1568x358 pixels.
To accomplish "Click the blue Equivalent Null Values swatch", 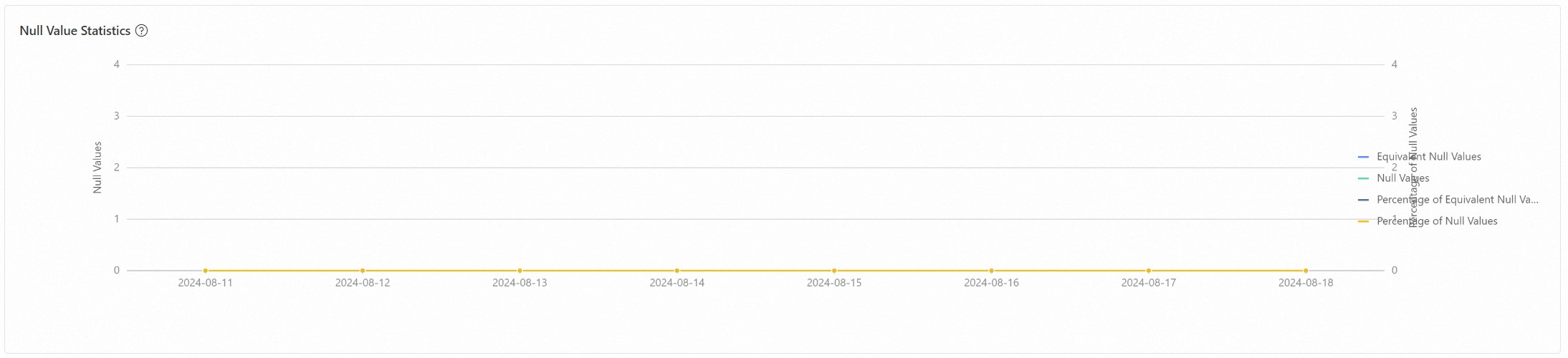I will 1363,157.
